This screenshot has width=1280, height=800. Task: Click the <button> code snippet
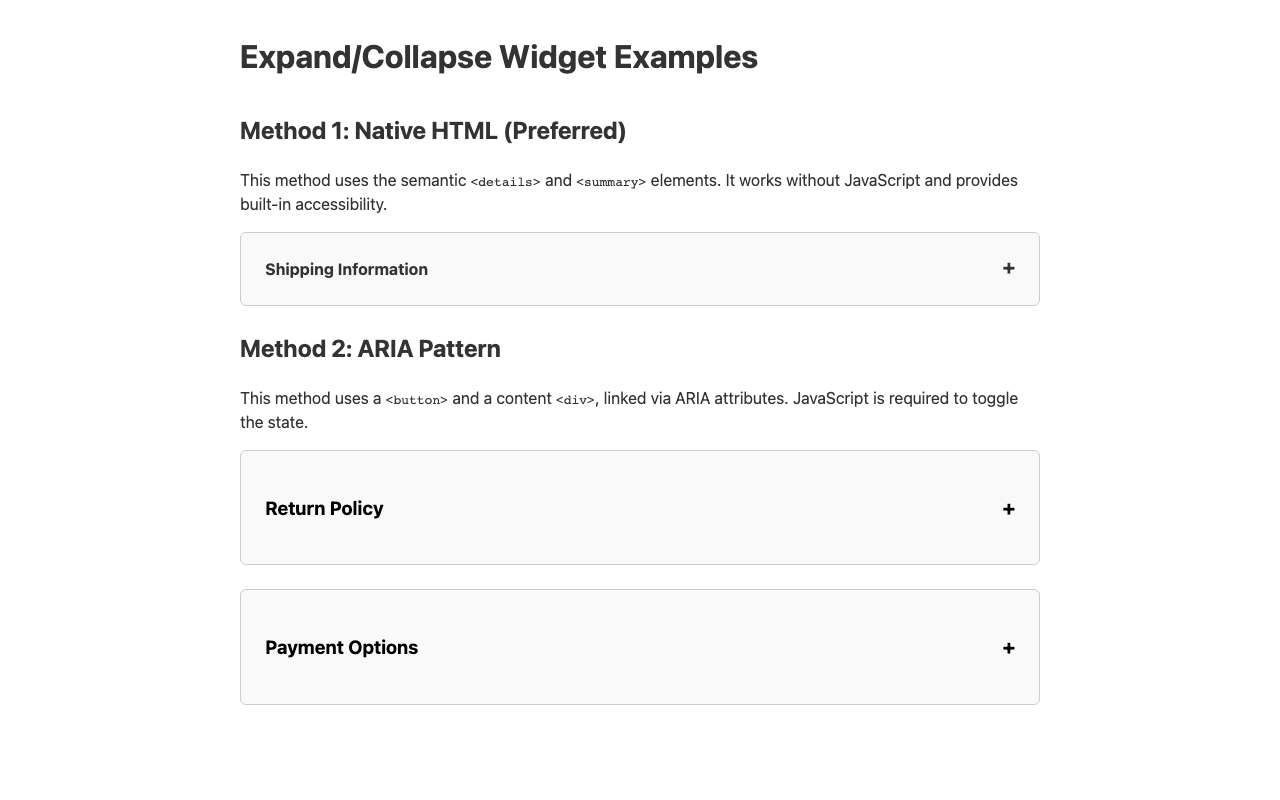pos(416,400)
